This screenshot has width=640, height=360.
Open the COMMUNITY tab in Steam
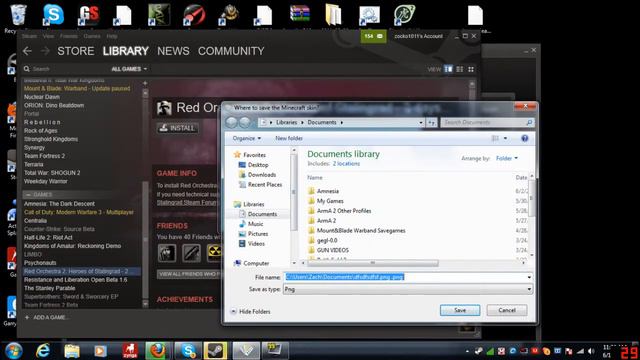(x=231, y=51)
